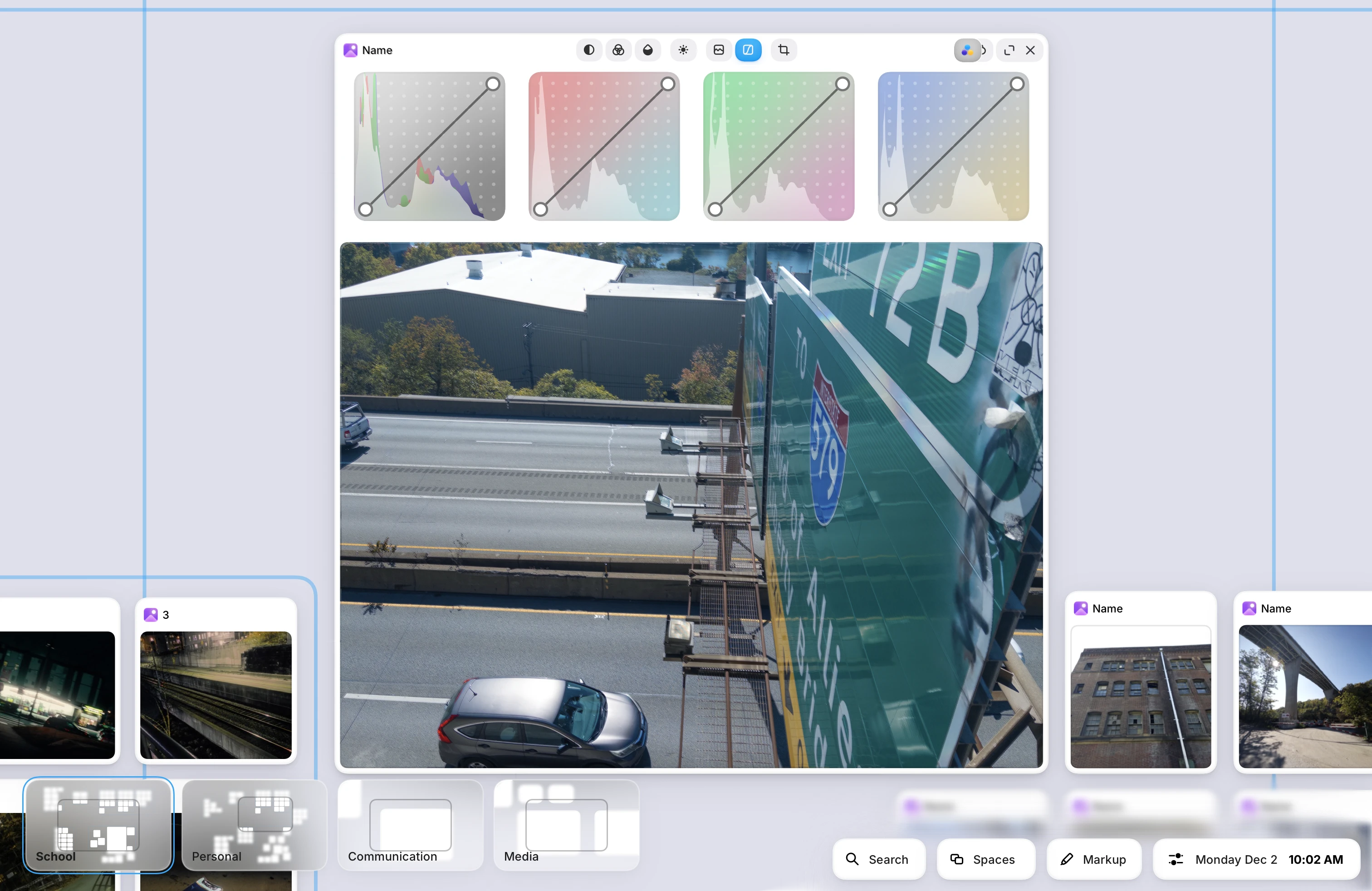The width and height of the screenshot is (1372, 891).
Task: Click the RGB curve top-right handle
Action: (x=493, y=84)
